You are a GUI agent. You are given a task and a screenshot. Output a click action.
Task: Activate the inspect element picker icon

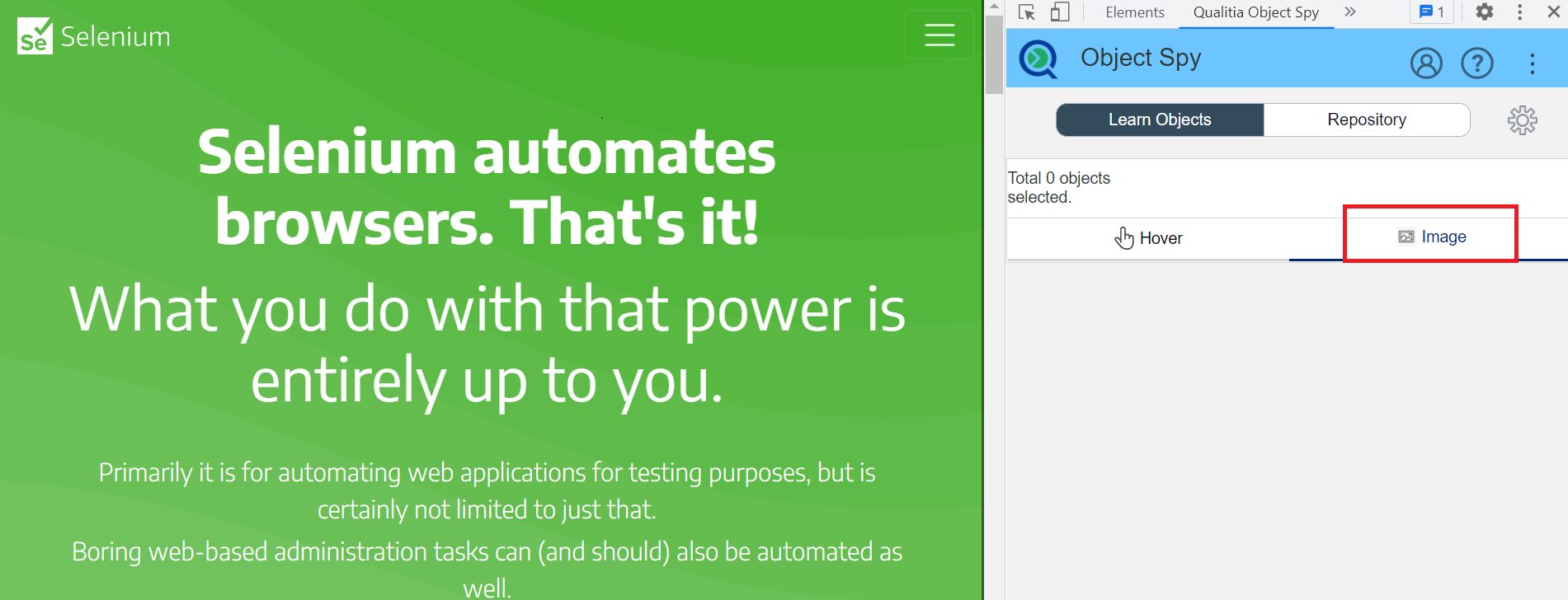[1027, 12]
